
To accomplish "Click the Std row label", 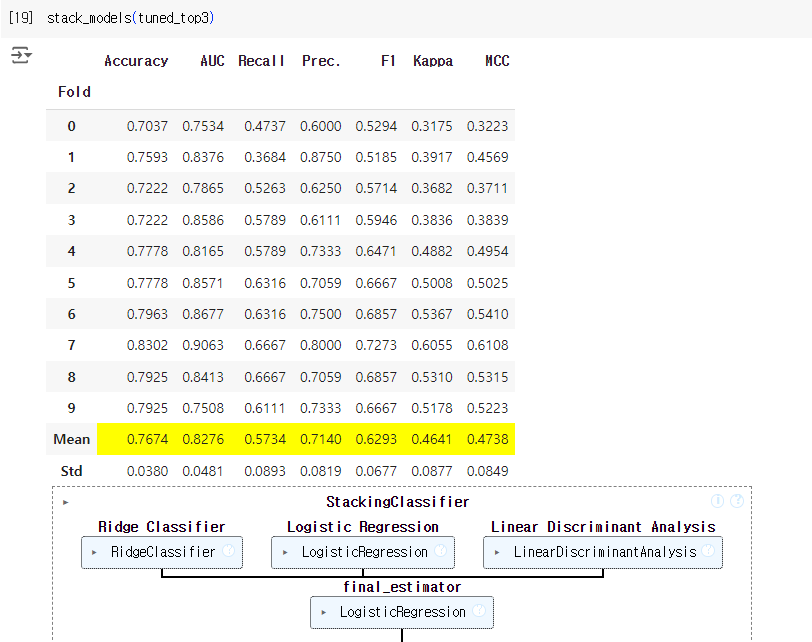I will pyautogui.click(x=71, y=471).
